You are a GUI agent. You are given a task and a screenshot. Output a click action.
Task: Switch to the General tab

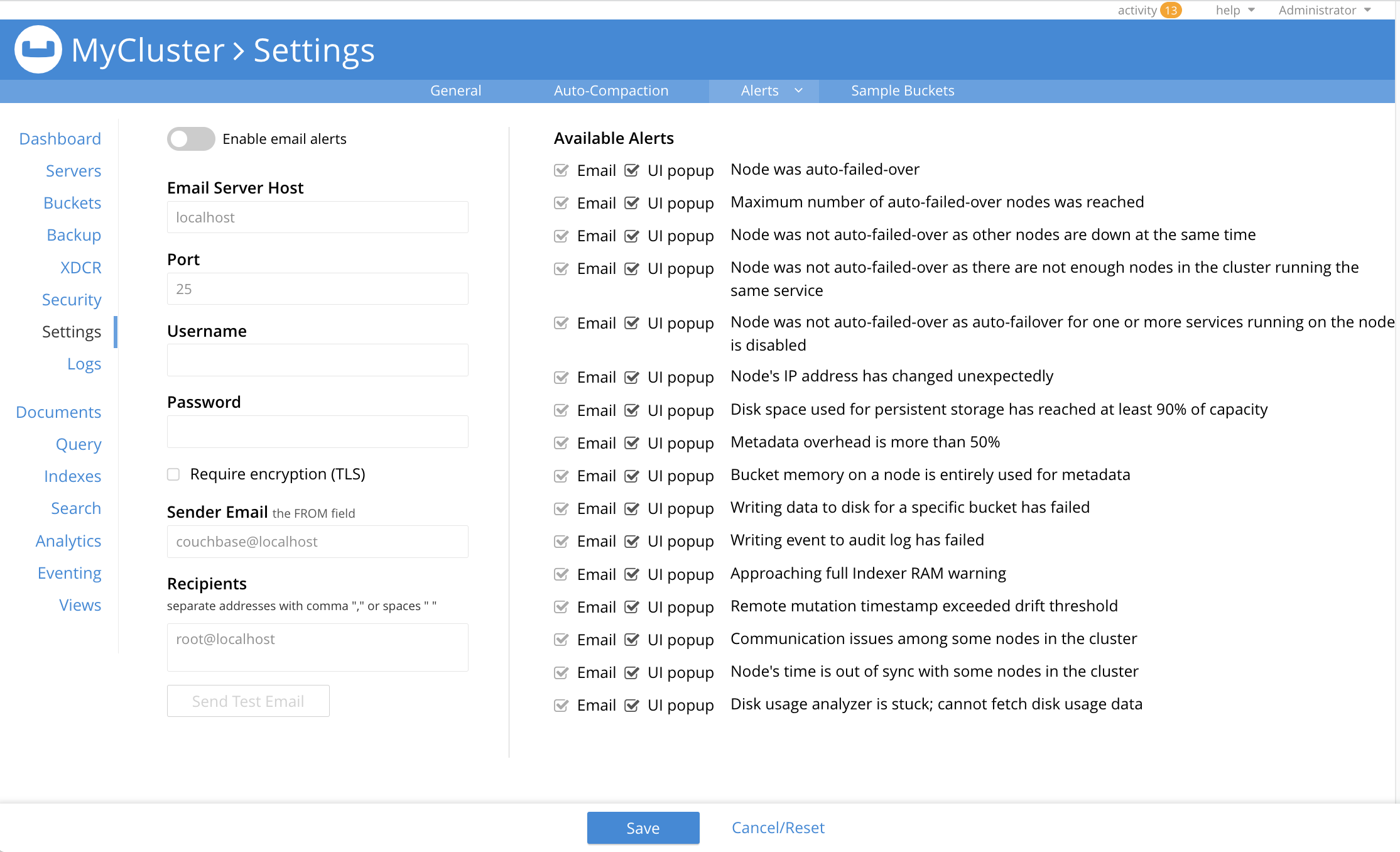tap(455, 90)
